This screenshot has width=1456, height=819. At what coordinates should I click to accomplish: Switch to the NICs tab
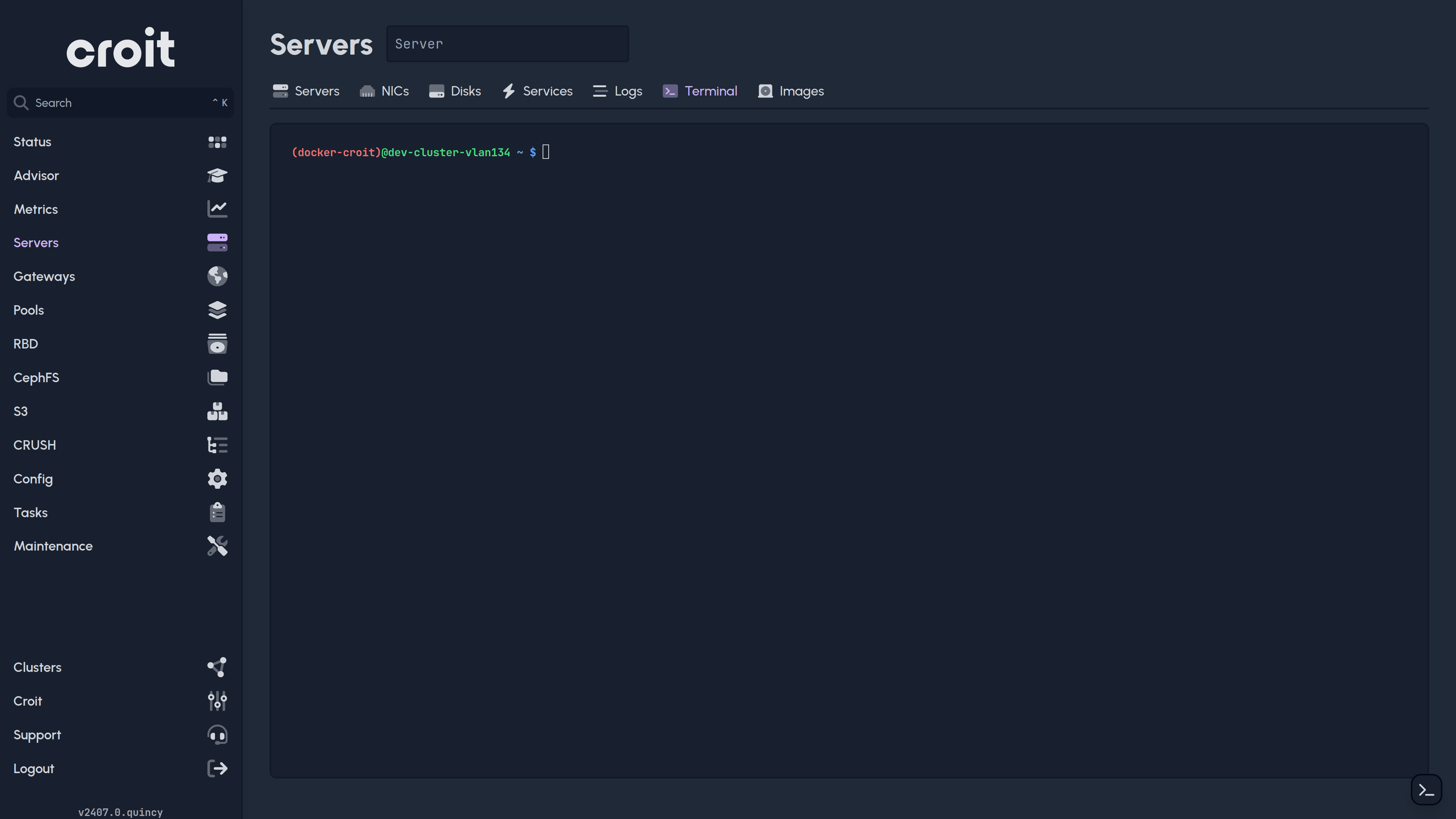tap(384, 91)
